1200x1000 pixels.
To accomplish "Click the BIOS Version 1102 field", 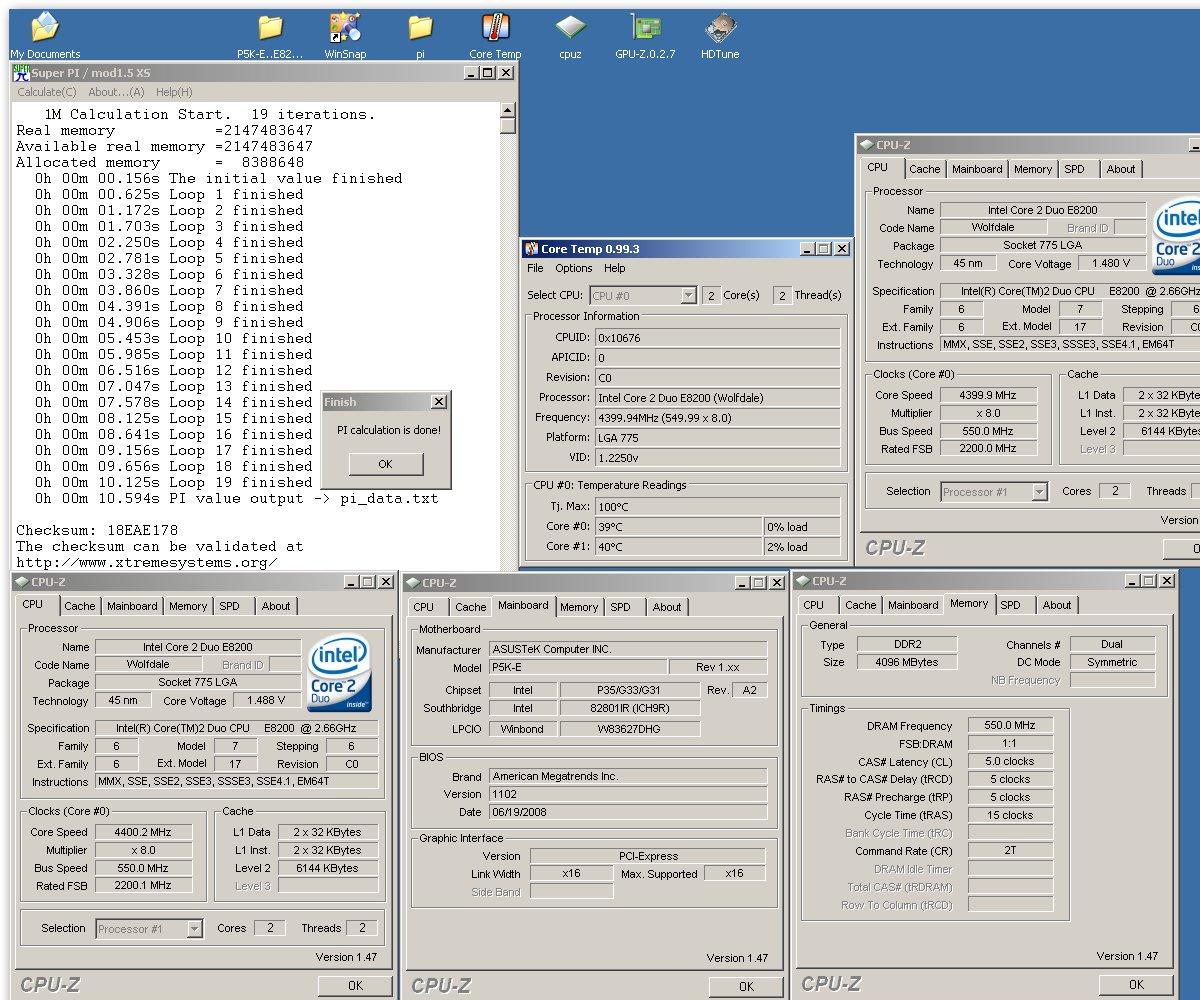I will point(628,794).
